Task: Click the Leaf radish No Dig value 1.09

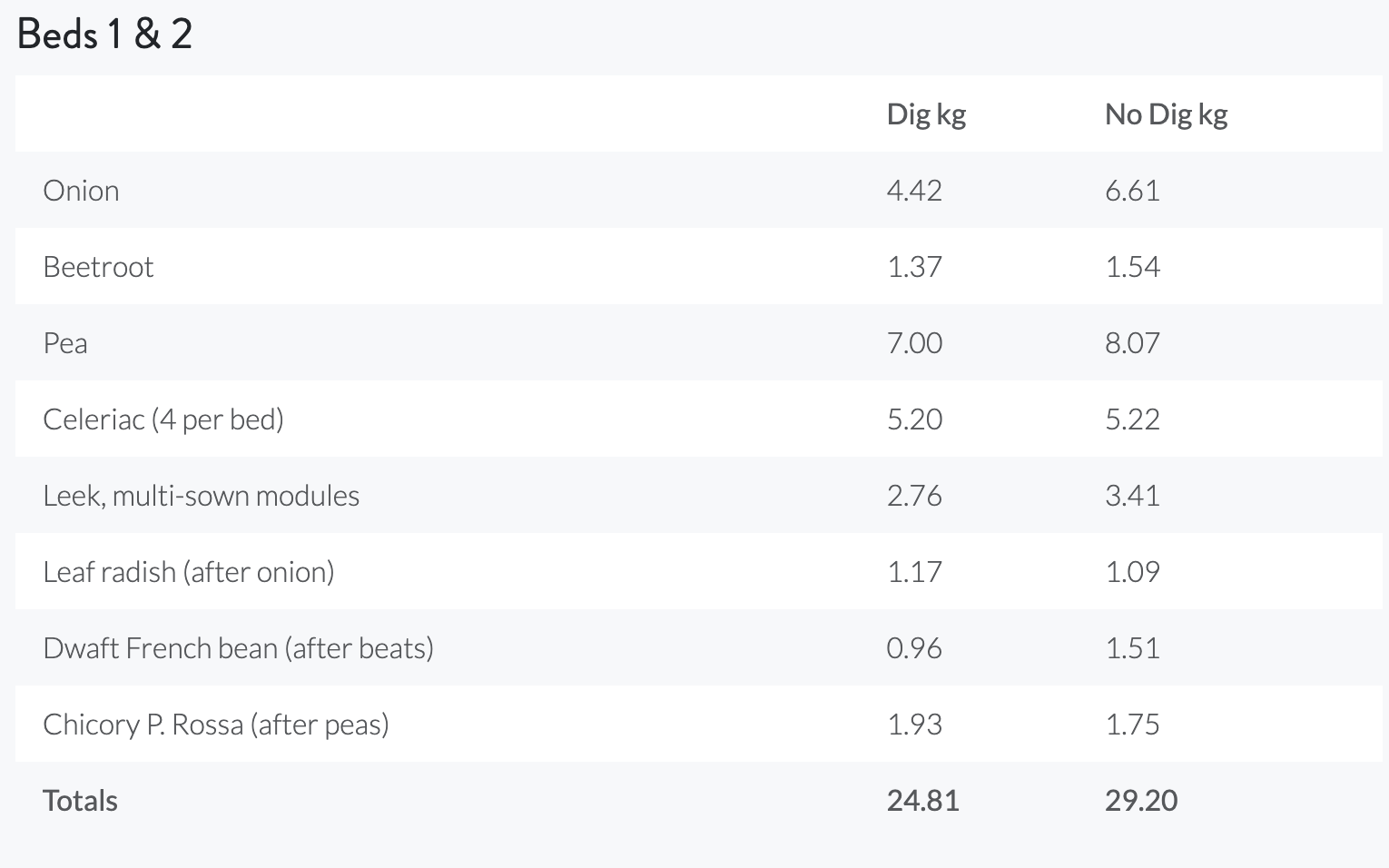Action: 1132,572
